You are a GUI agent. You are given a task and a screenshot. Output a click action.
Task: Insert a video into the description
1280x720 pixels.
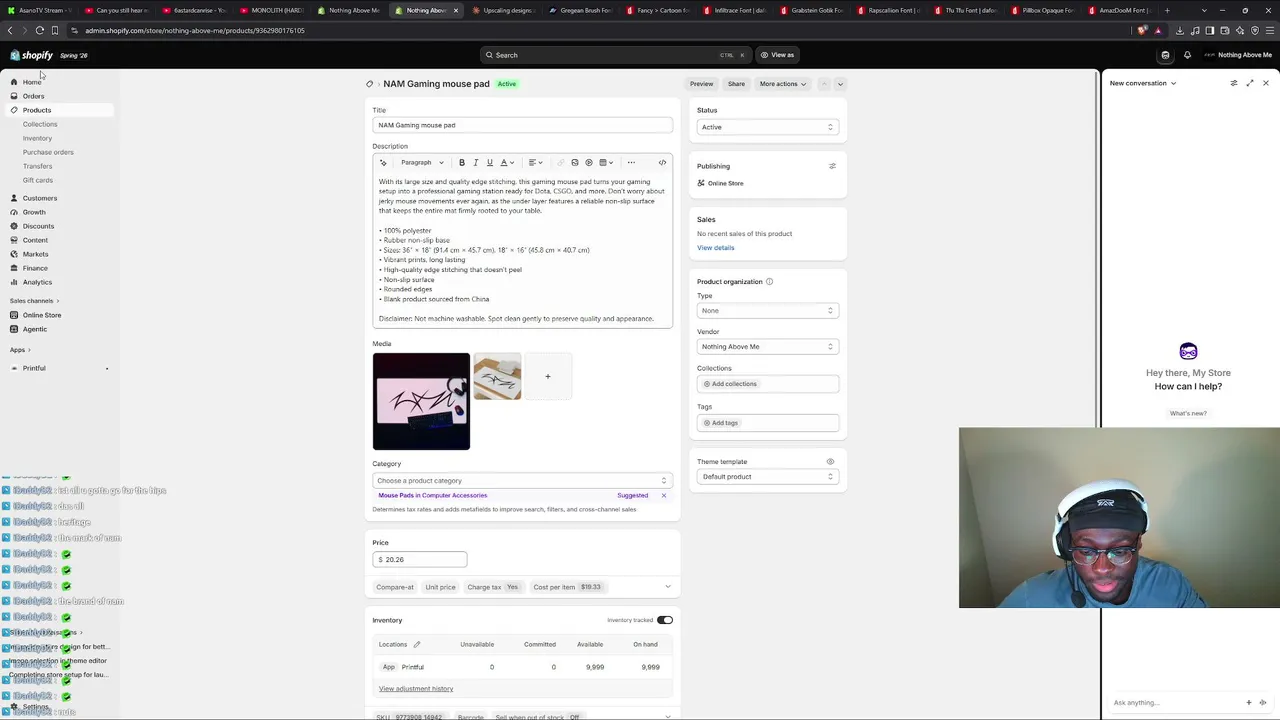pos(588,162)
